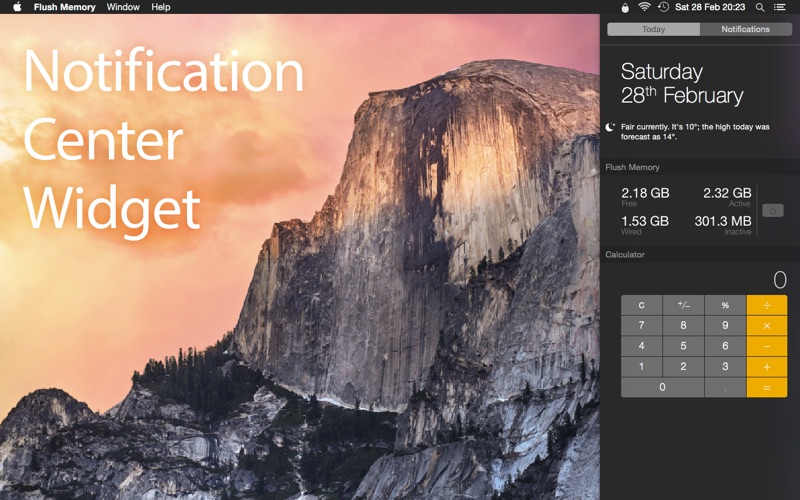Click the multiply operator key
The image size is (800, 500).
click(x=767, y=326)
